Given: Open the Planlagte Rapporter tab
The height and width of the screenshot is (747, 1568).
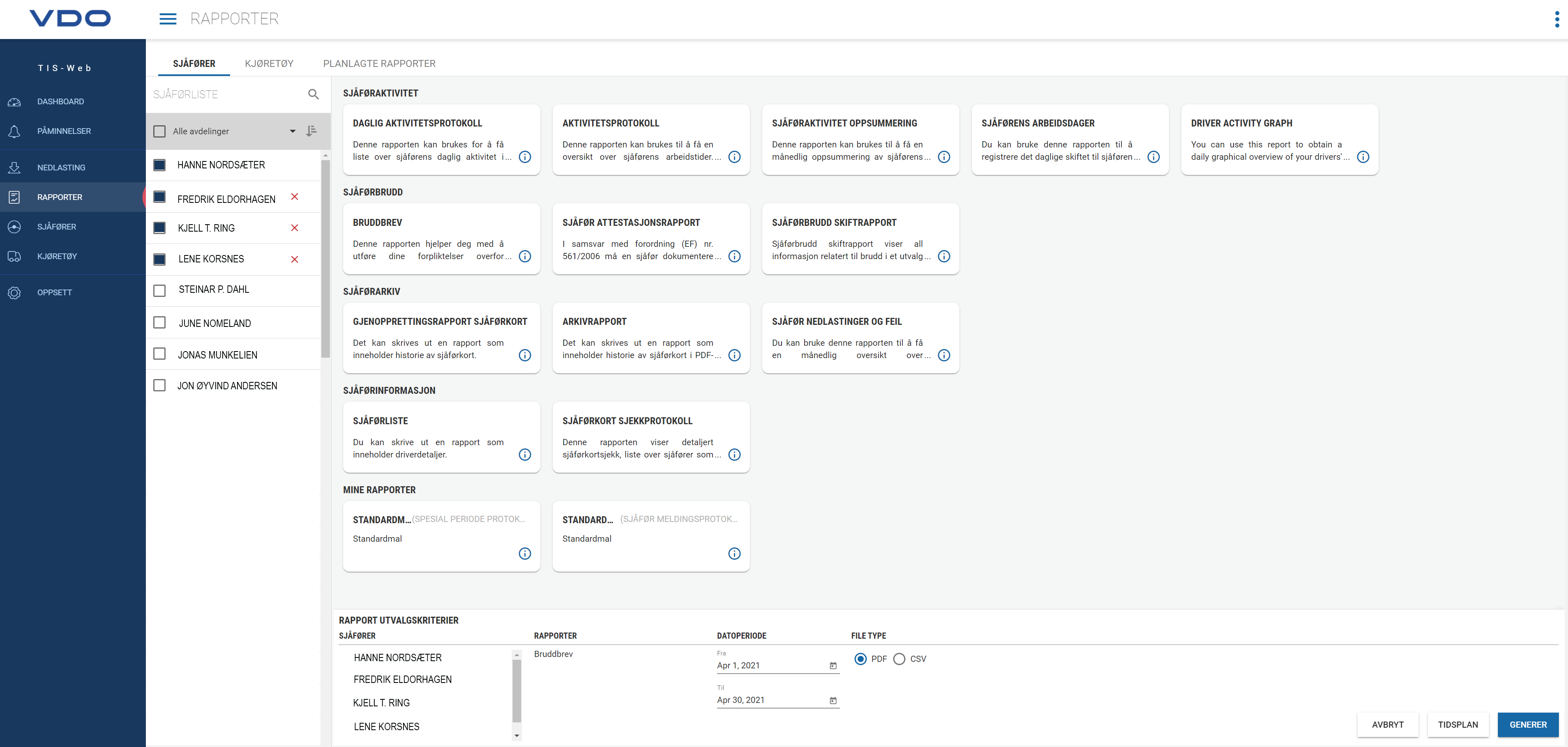Looking at the screenshot, I should coord(379,63).
